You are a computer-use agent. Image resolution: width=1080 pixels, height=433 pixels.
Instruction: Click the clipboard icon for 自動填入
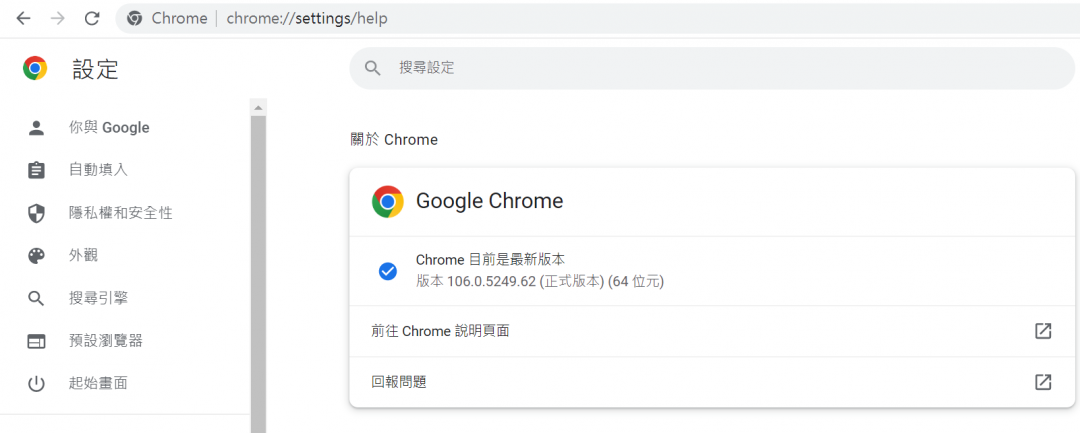coord(36,170)
